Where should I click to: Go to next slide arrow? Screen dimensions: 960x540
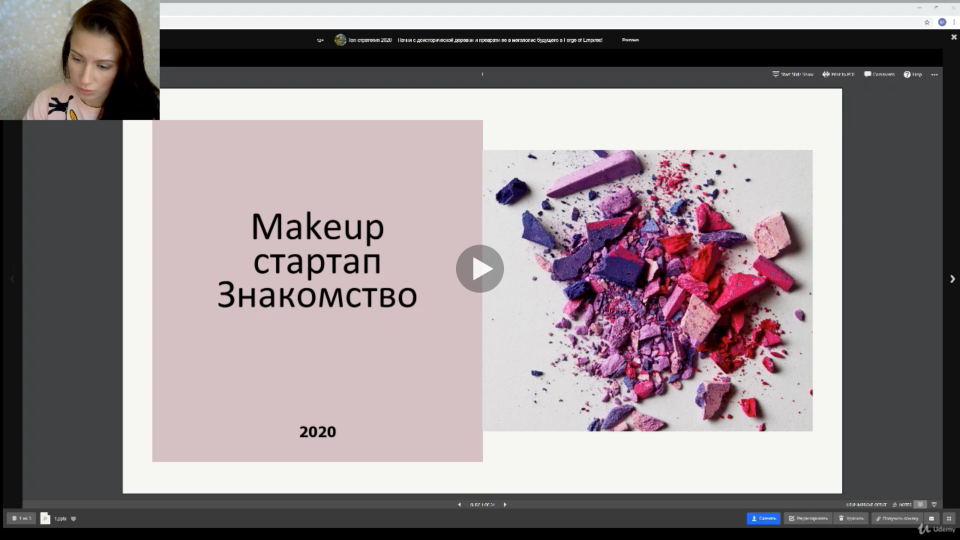pos(505,504)
